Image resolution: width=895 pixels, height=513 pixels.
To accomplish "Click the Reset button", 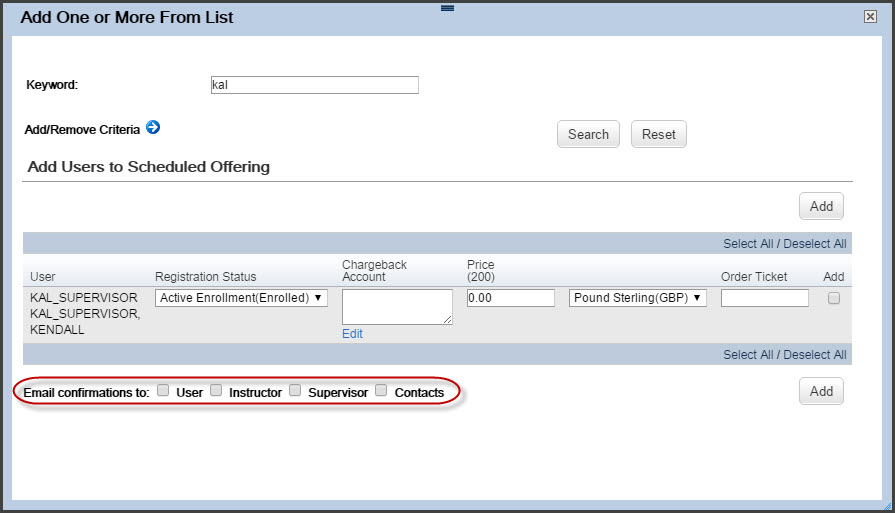I will (x=659, y=134).
